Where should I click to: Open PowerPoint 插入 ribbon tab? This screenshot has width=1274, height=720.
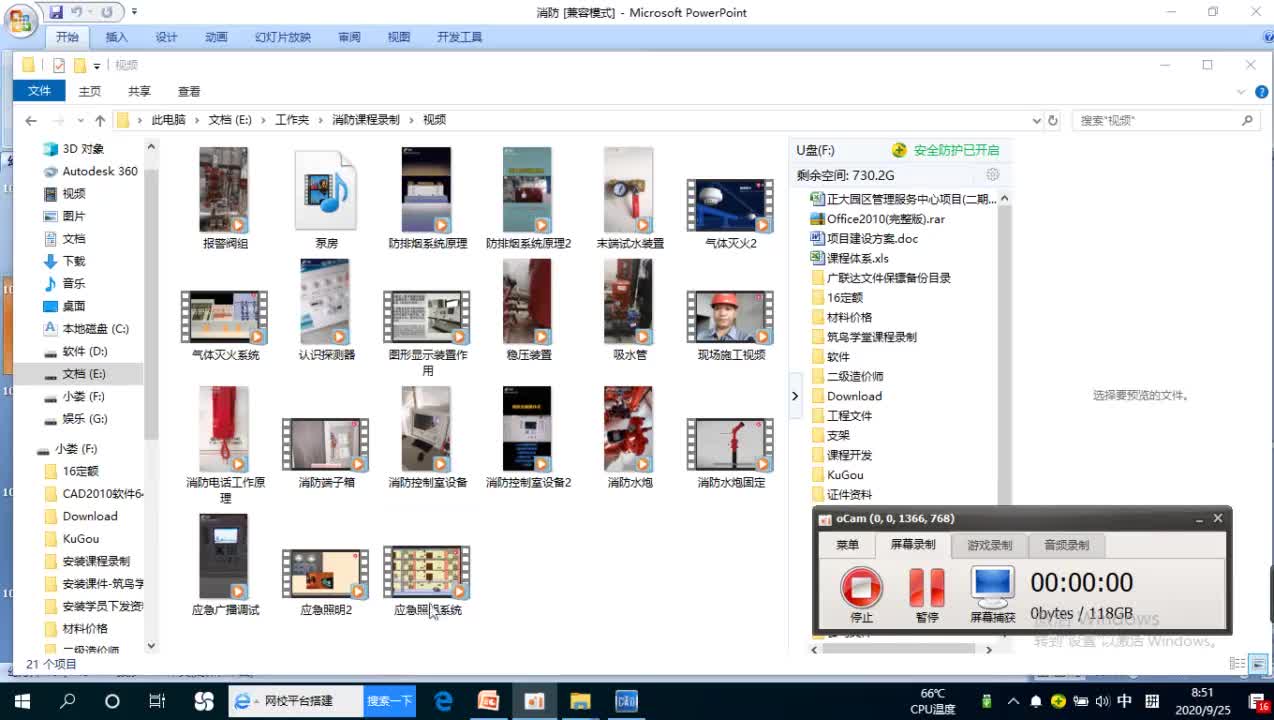tap(117, 37)
